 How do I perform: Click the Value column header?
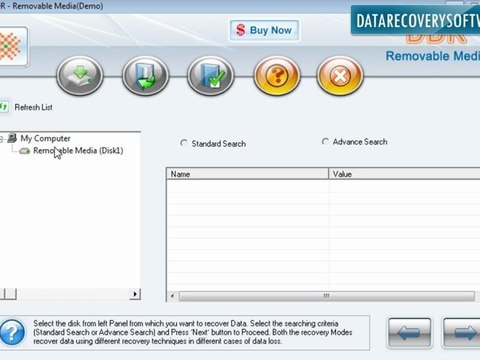coord(404,174)
